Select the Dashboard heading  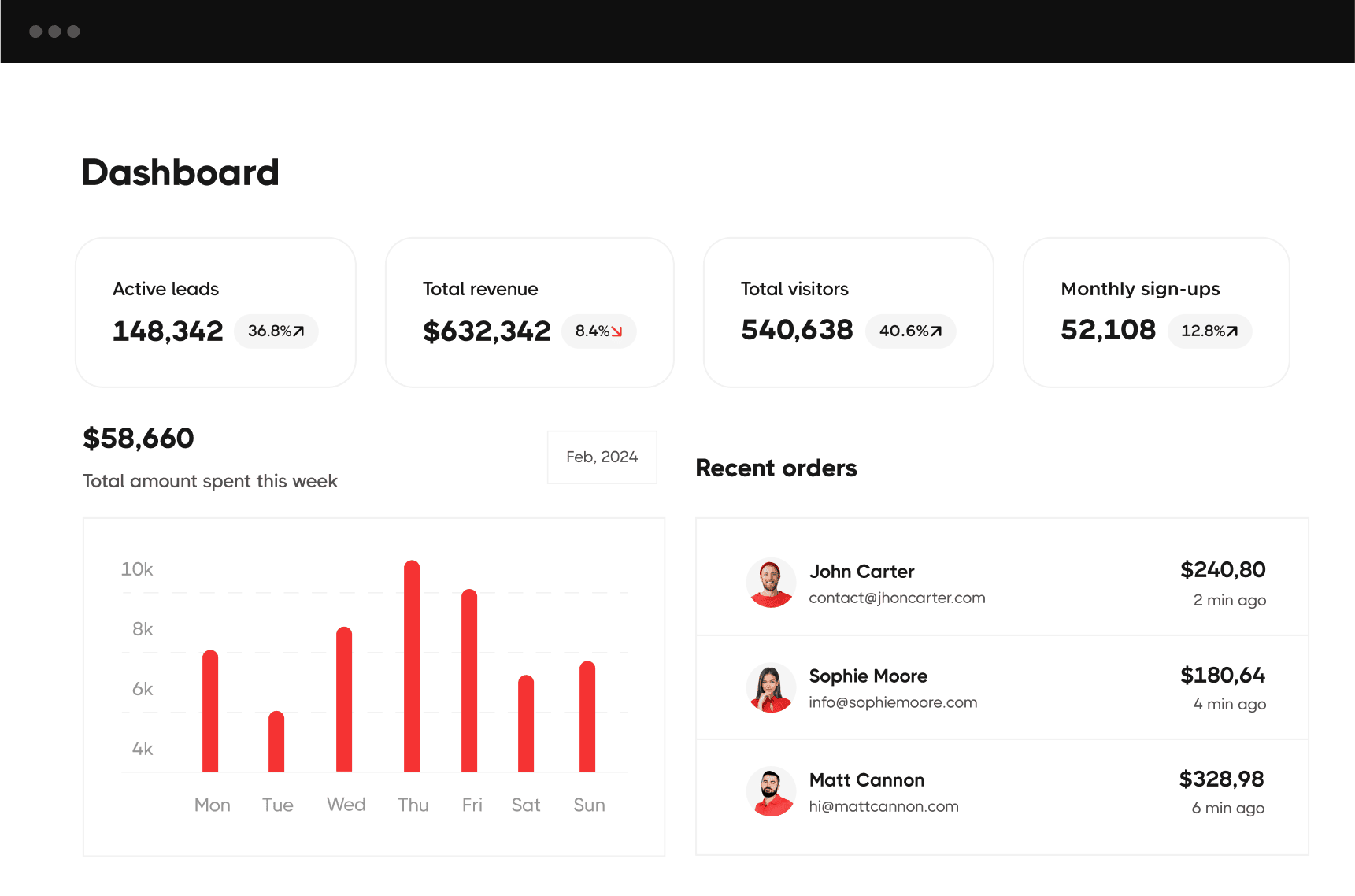[x=180, y=172]
